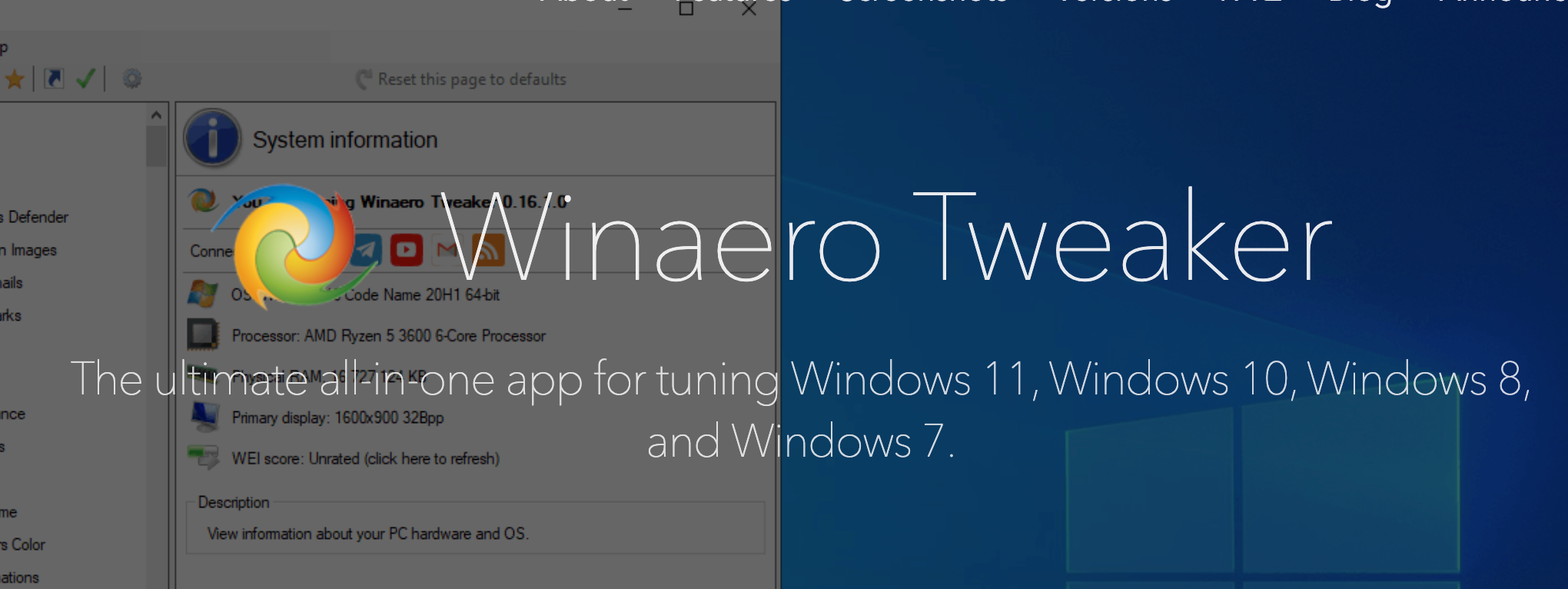Image resolution: width=1568 pixels, height=589 pixels.
Task: Maximize the Winaero Tweaker app window
Action: [x=686, y=8]
